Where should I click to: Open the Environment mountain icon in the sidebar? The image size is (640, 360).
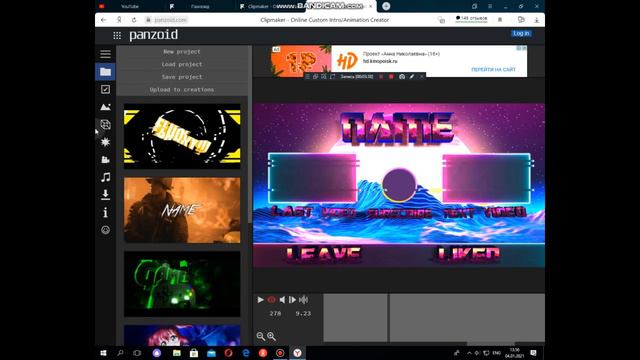click(105, 107)
